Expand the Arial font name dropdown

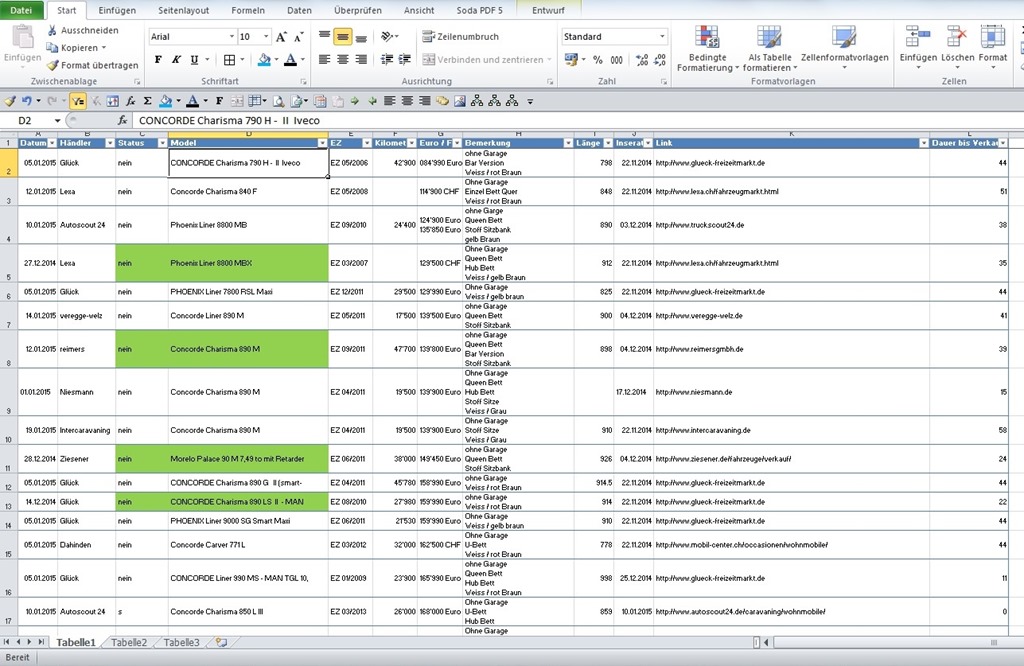pos(229,37)
